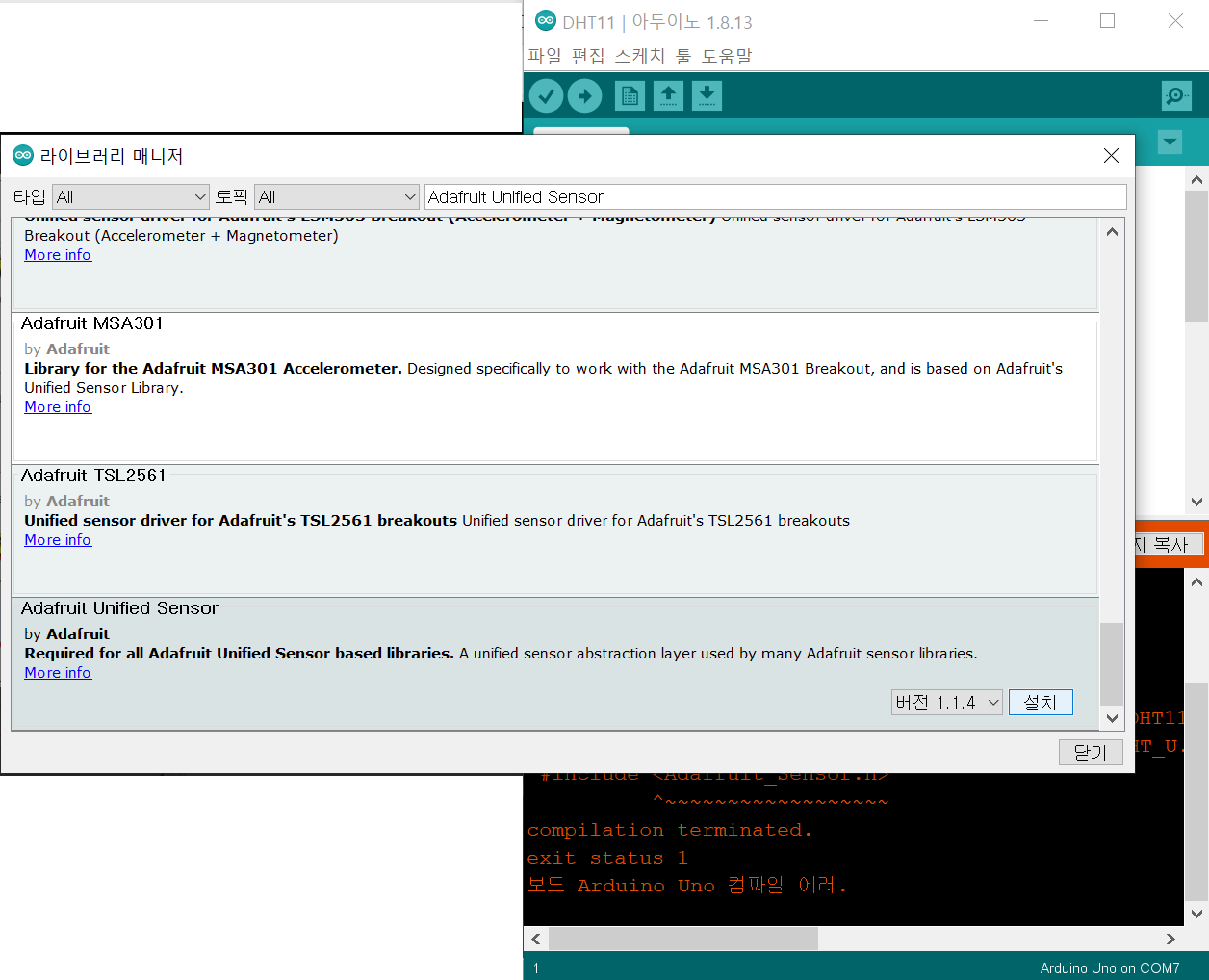The height and width of the screenshot is (980, 1209).
Task: Click the console horizontal scroll-left arrow
Action: tap(536, 939)
